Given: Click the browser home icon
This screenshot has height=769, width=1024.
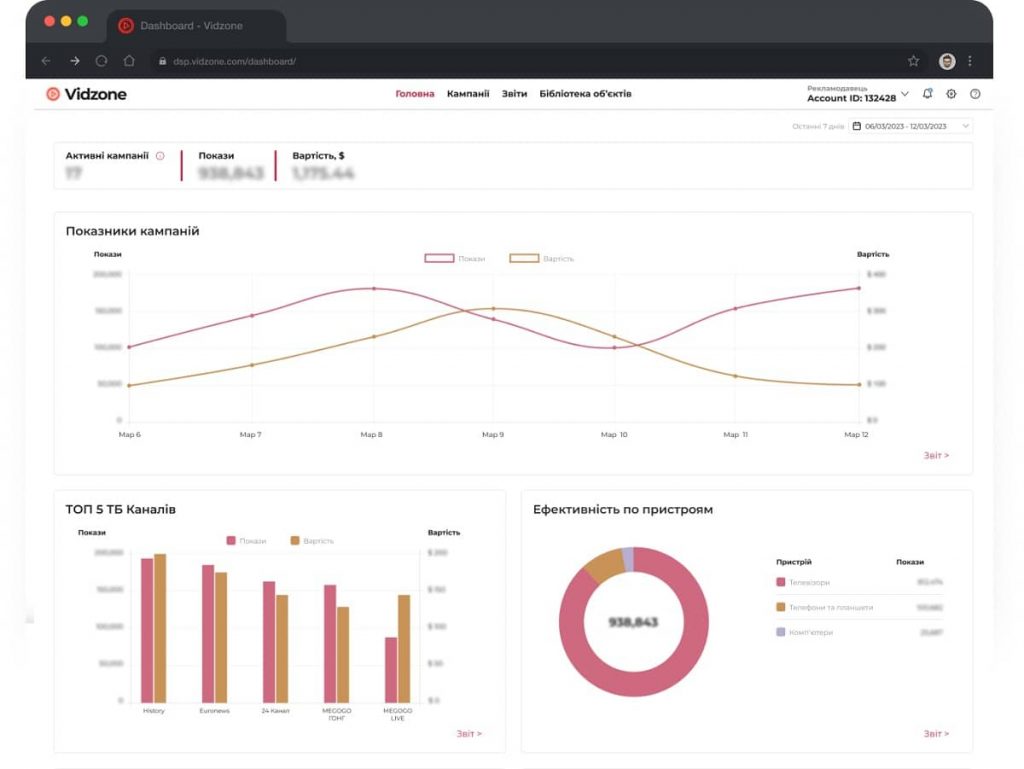Looking at the screenshot, I should [x=129, y=61].
